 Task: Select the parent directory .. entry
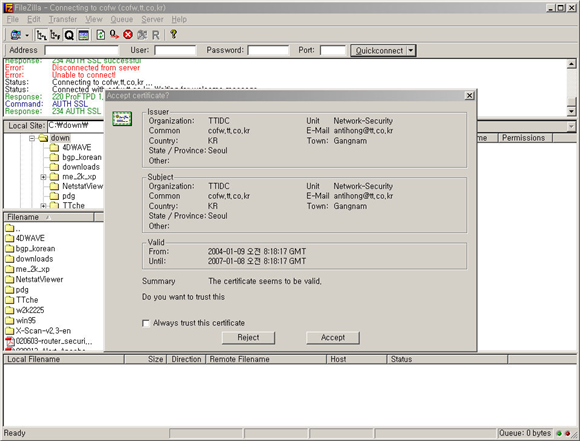pyautogui.click(x=13, y=228)
